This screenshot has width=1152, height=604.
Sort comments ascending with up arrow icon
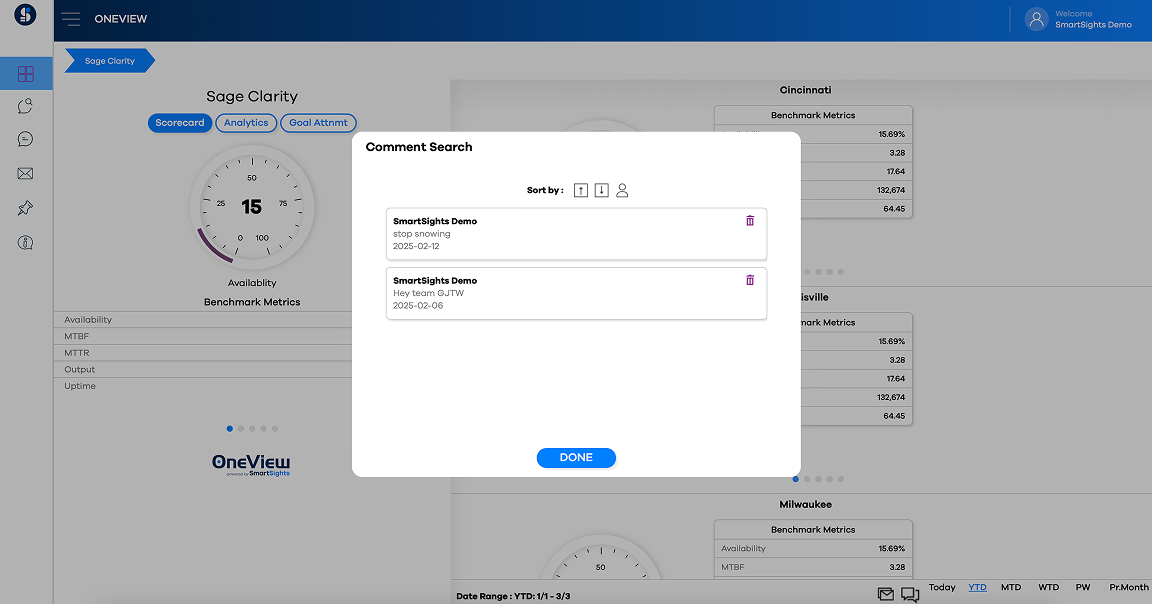coord(581,190)
